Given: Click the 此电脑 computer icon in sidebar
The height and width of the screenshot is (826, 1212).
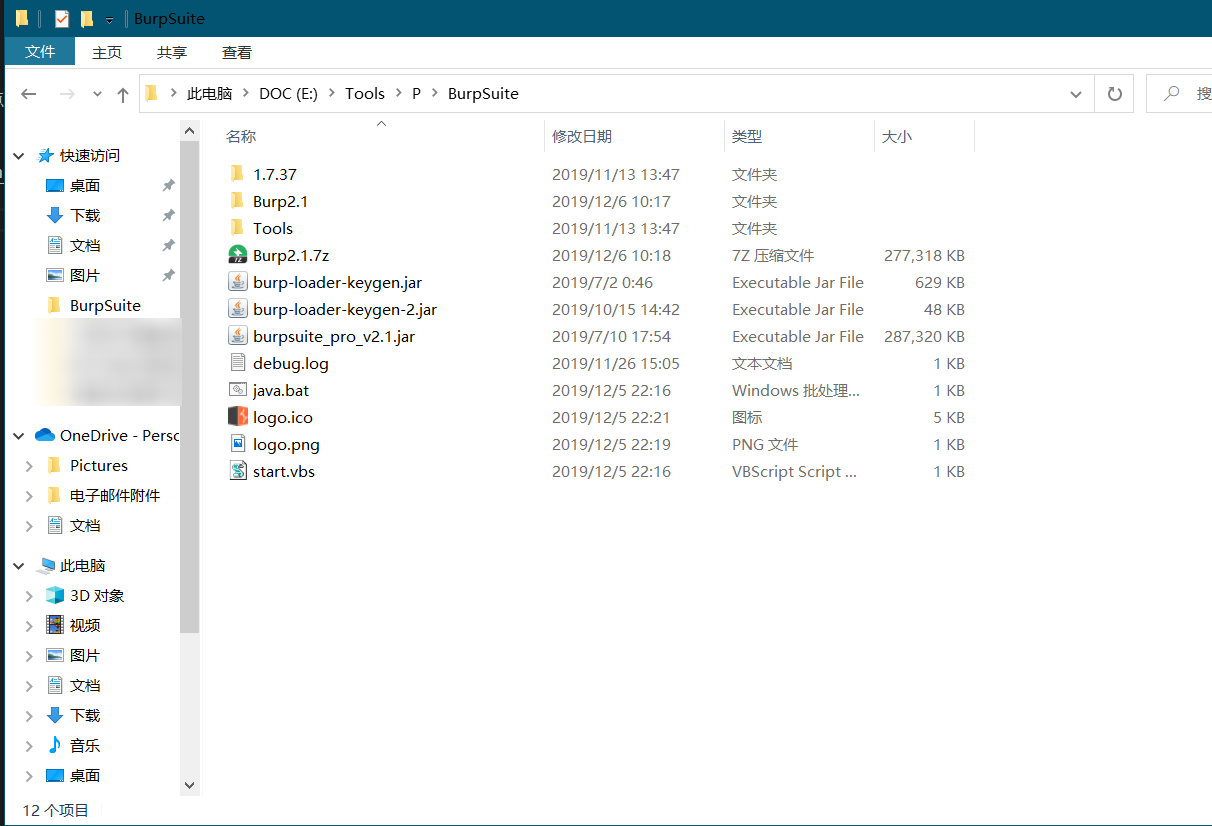Looking at the screenshot, I should tap(46, 565).
